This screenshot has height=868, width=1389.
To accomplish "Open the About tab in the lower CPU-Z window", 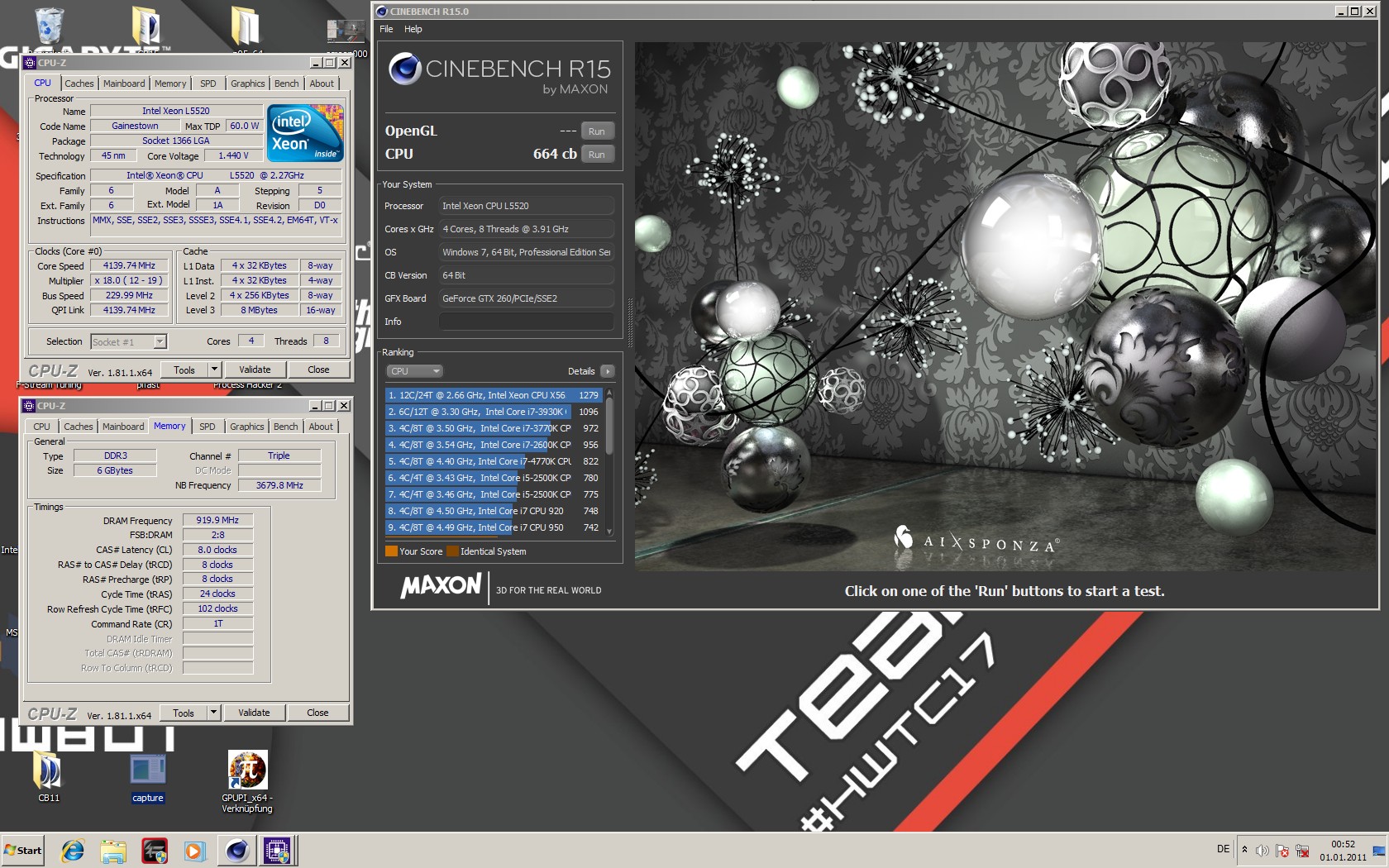I will point(321,427).
